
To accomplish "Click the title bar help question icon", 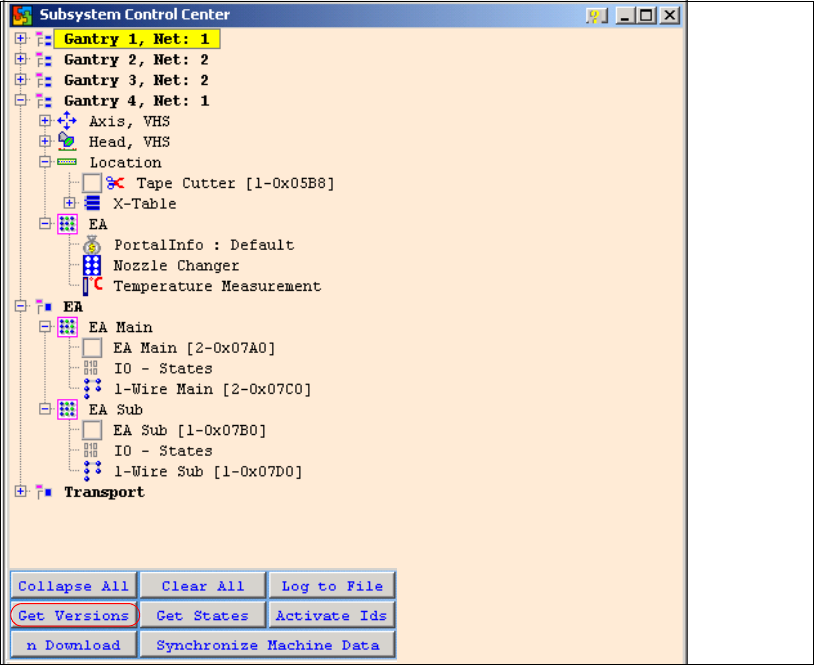I will 596,16.
